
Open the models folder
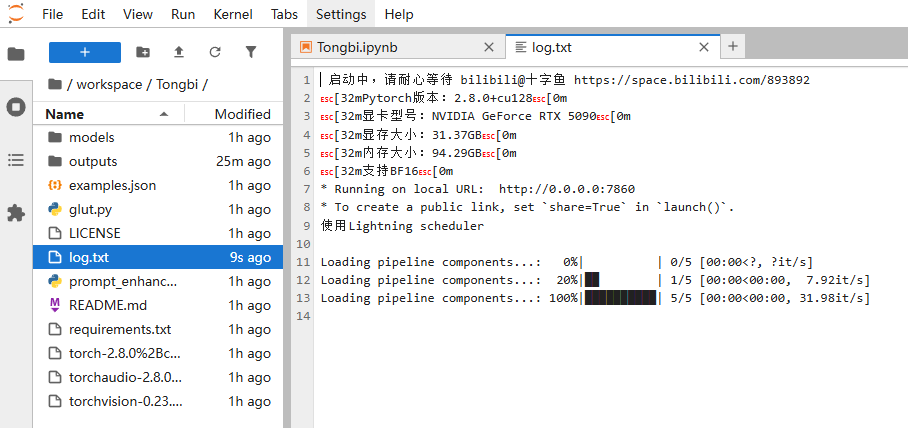coord(91,137)
